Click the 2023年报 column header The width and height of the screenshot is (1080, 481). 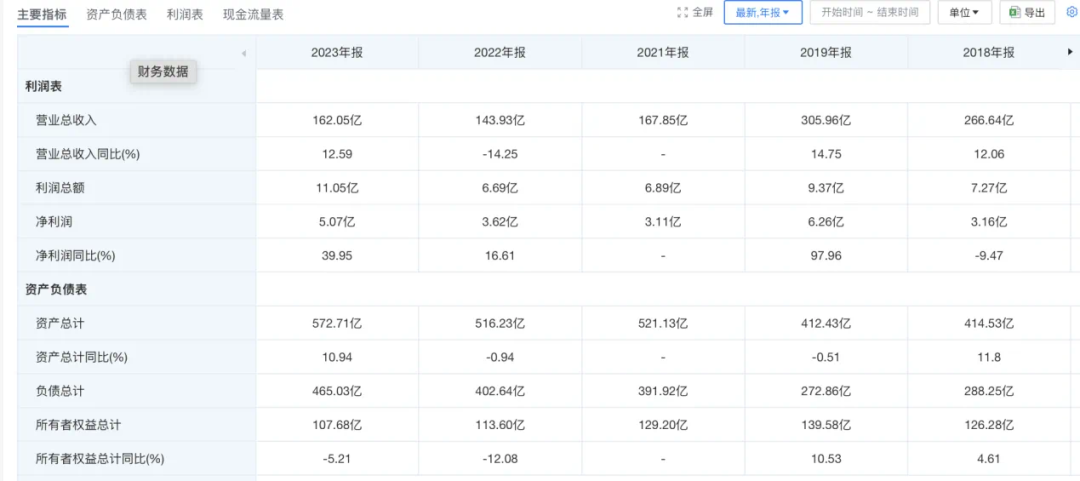pos(337,52)
